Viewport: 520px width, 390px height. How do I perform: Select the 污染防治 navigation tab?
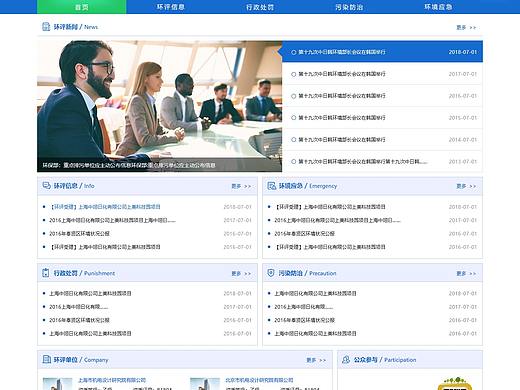pos(349,7)
